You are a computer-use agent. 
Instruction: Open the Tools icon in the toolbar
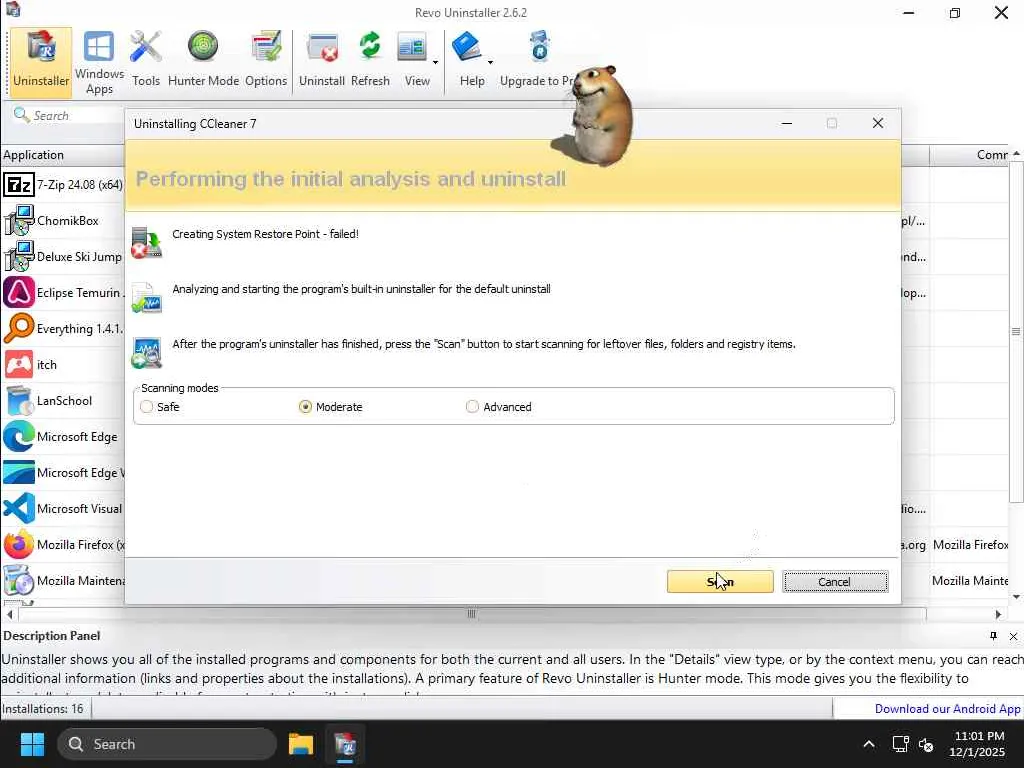pos(146,60)
